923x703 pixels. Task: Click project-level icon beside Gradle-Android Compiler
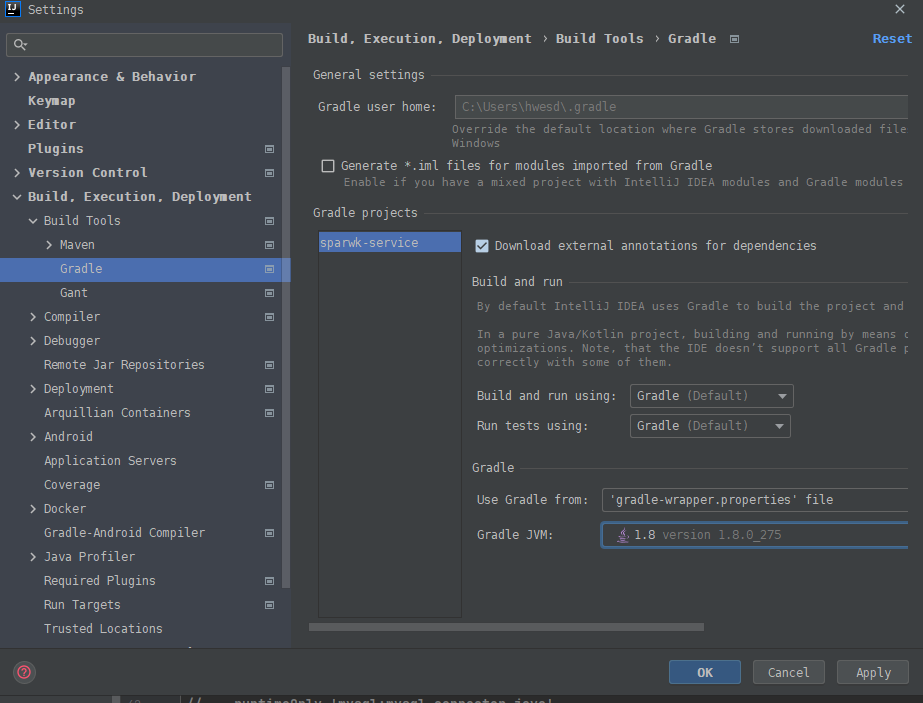(x=270, y=533)
